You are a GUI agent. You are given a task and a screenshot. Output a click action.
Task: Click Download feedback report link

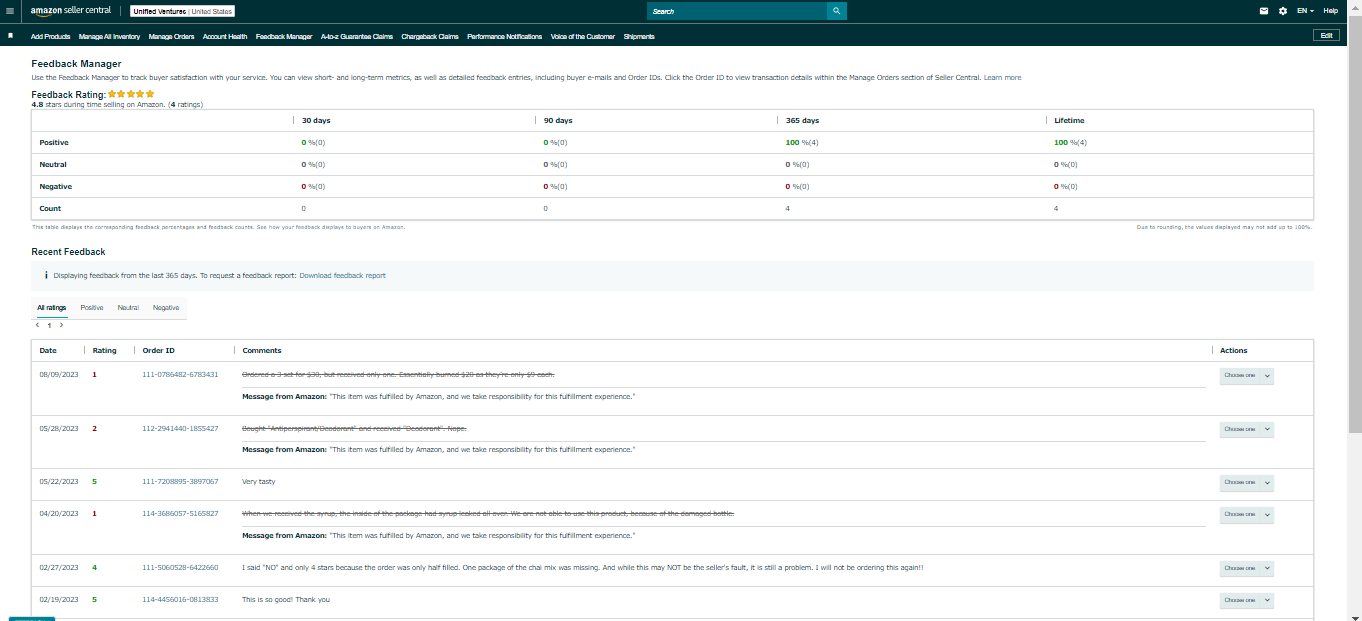pyautogui.click(x=342, y=275)
